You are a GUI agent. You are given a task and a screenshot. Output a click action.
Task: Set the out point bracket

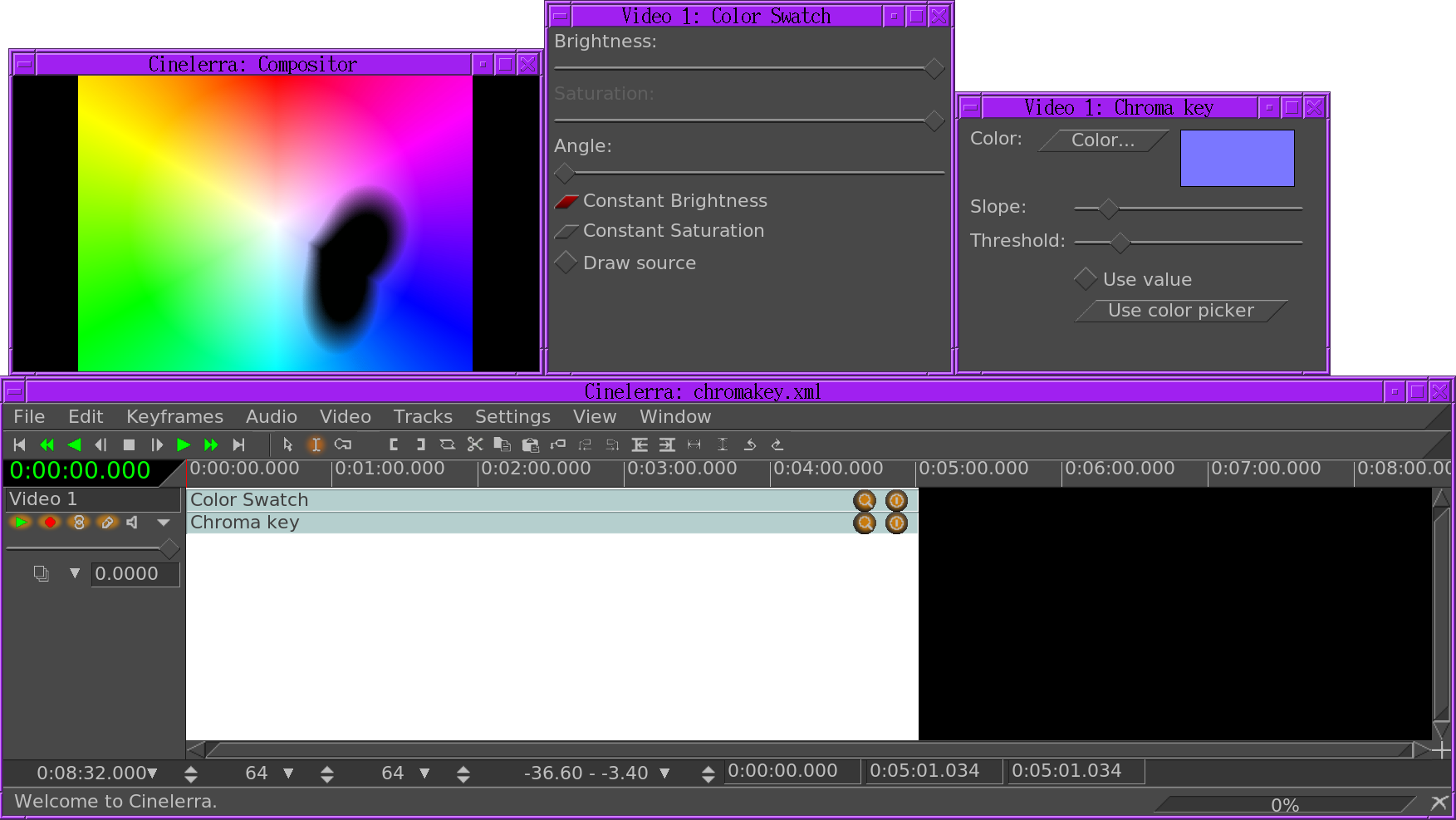coord(420,445)
